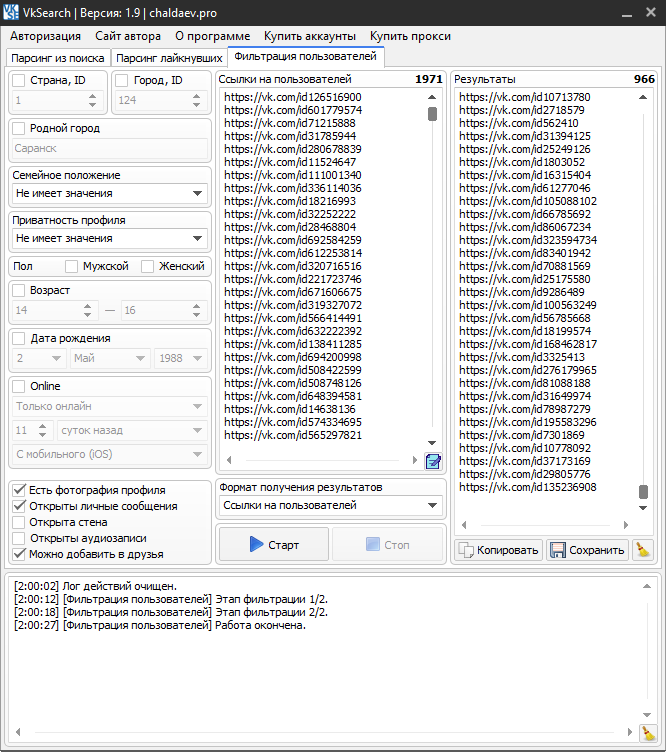
Task: Expand the Приватность профиля dropdown
Action: [109, 238]
